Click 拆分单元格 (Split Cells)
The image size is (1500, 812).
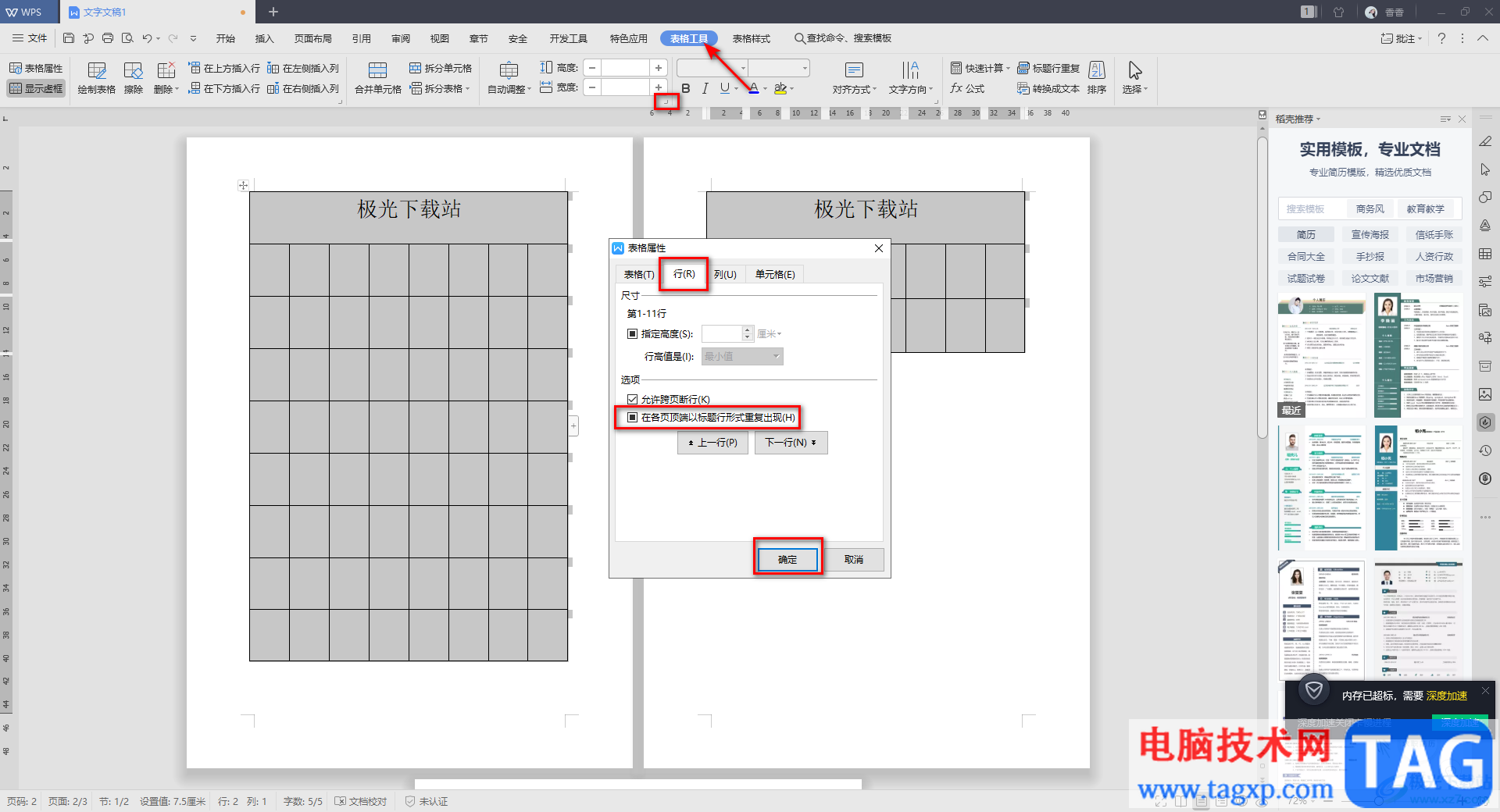point(441,68)
